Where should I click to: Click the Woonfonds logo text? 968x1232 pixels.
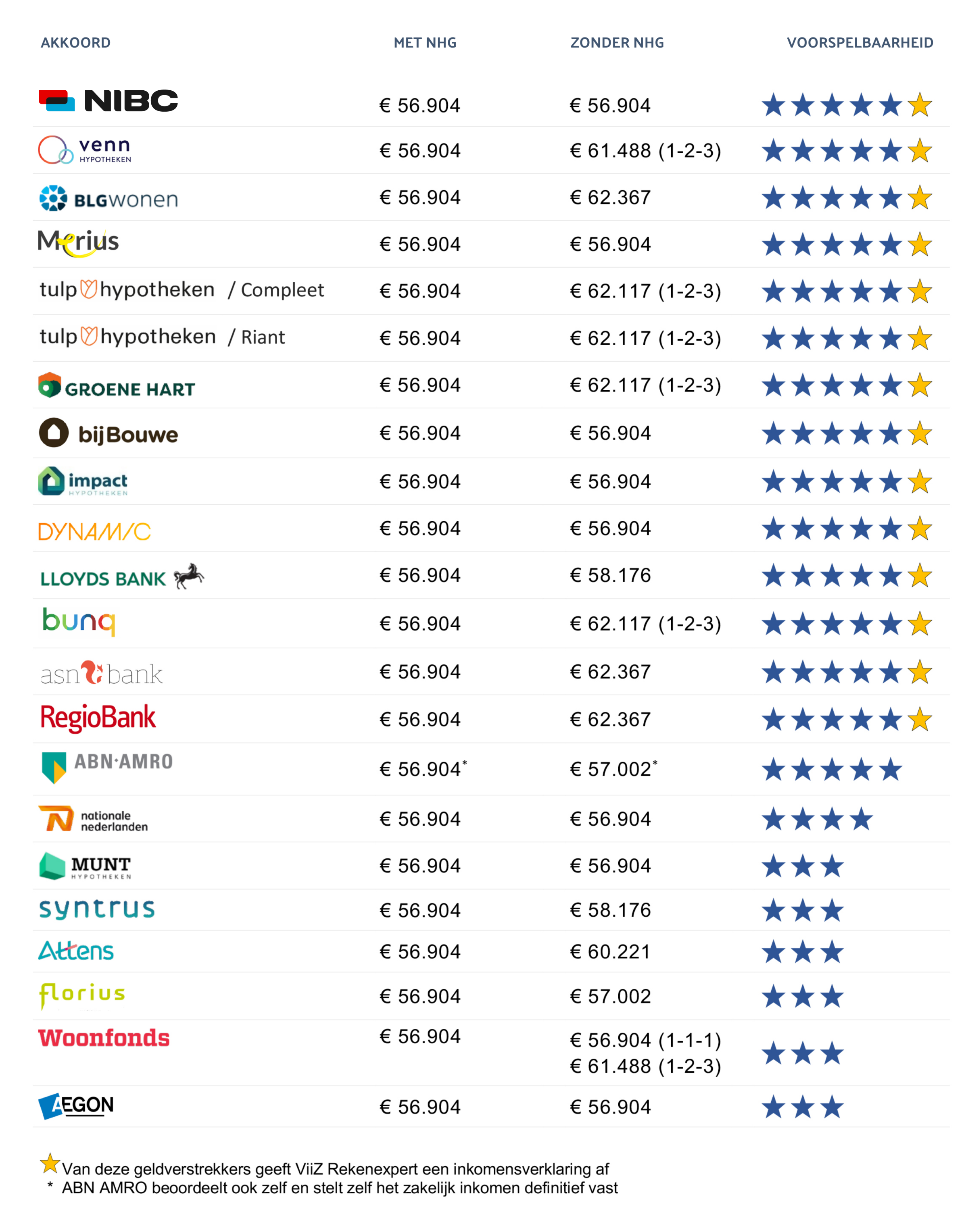pyautogui.click(x=104, y=1038)
